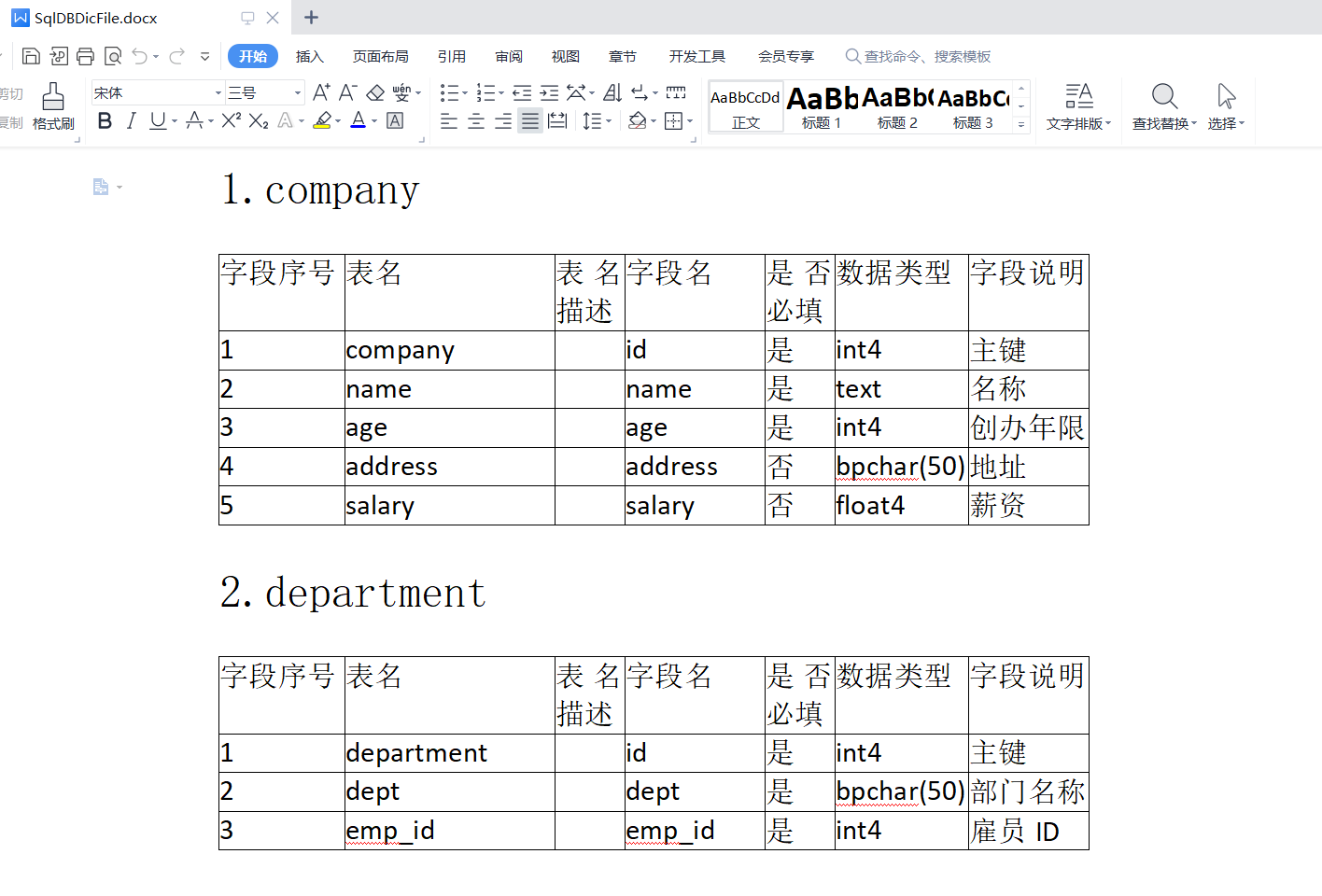The width and height of the screenshot is (1322, 896).
Task: Use the Format Painter brush
Action: point(53,106)
